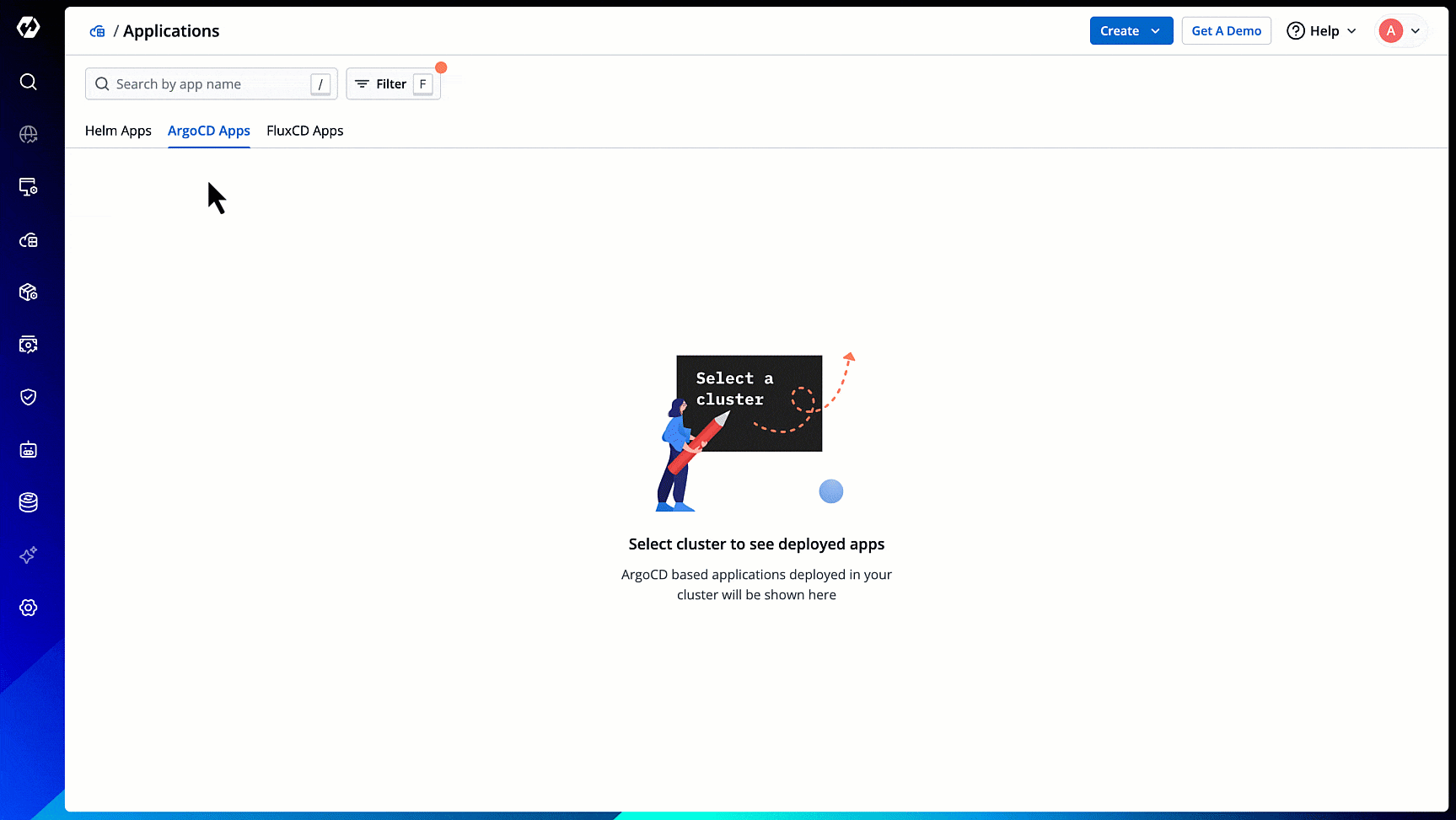This screenshot has height=820, width=1456.
Task: Open the database stack sidebar icon
Action: point(28,502)
